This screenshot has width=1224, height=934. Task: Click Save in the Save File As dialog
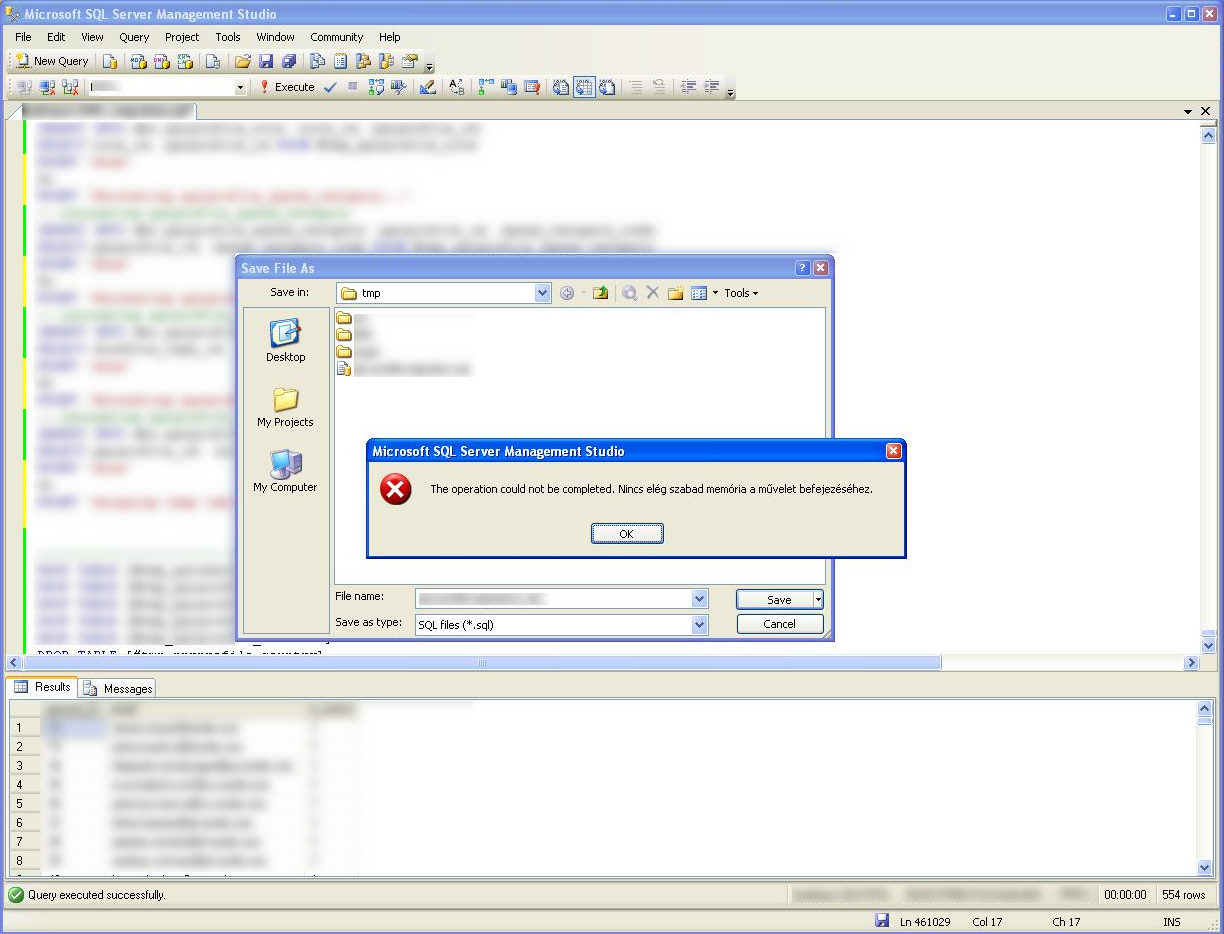[x=775, y=599]
